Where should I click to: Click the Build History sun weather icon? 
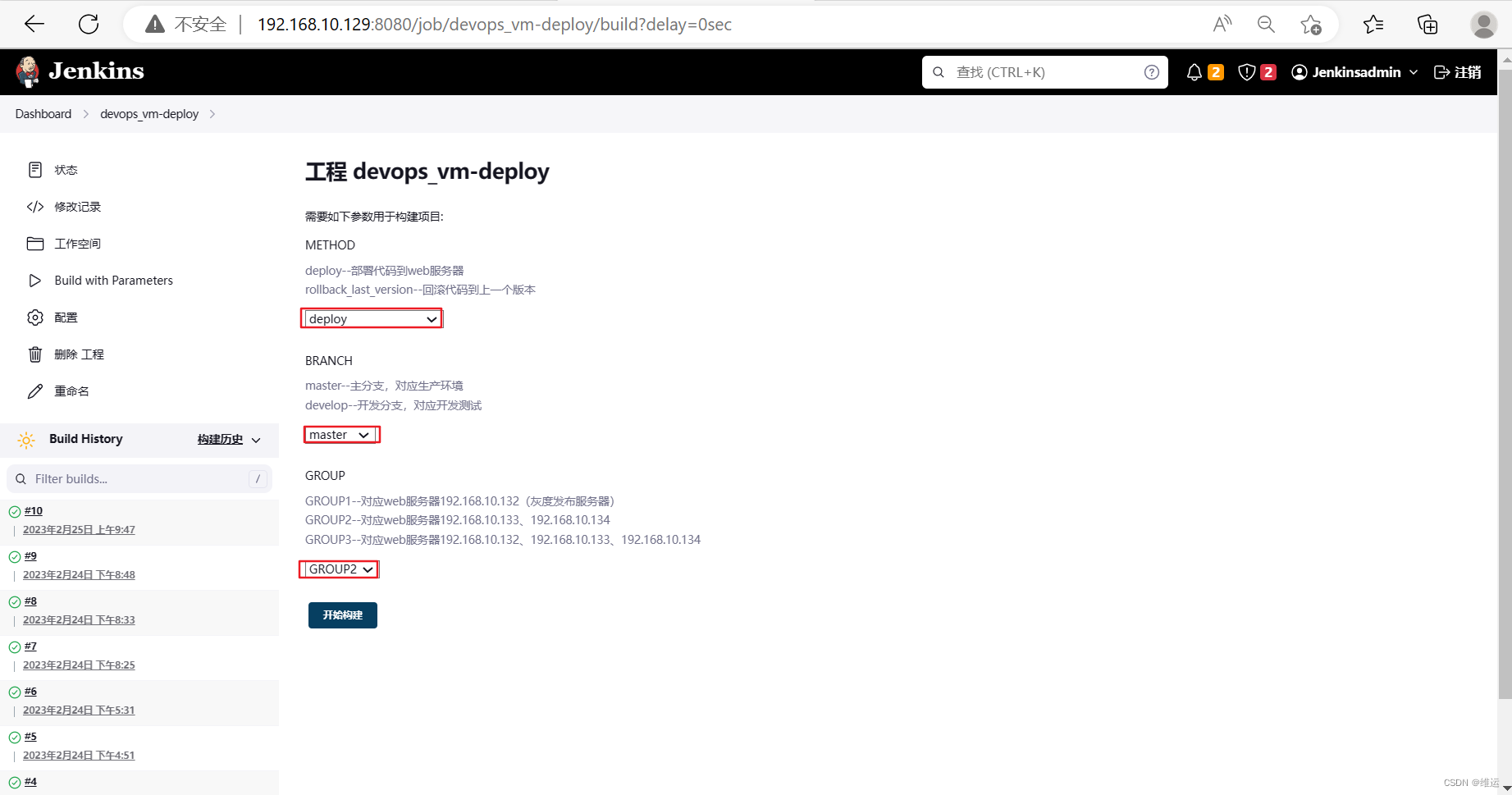(x=26, y=441)
